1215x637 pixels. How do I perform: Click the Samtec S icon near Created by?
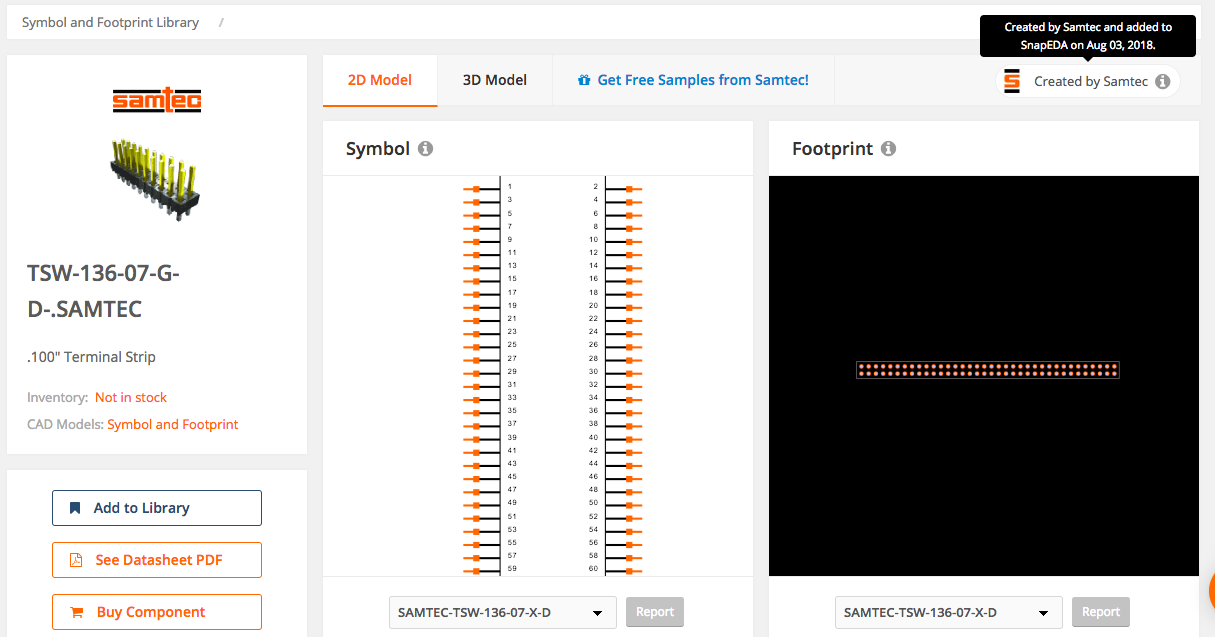1012,82
